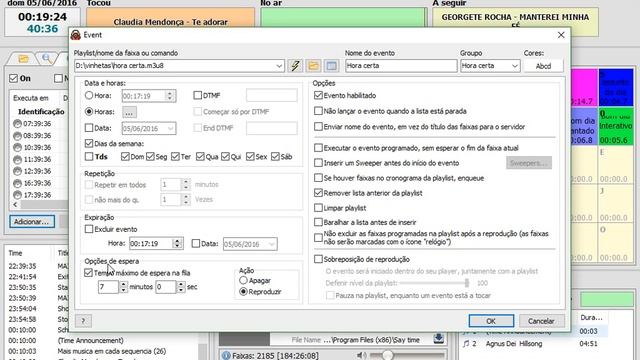Viewport: 640px width, 360px height.
Task: Enable Sobreposição de reprodução checkbox
Action: point(318,259)
